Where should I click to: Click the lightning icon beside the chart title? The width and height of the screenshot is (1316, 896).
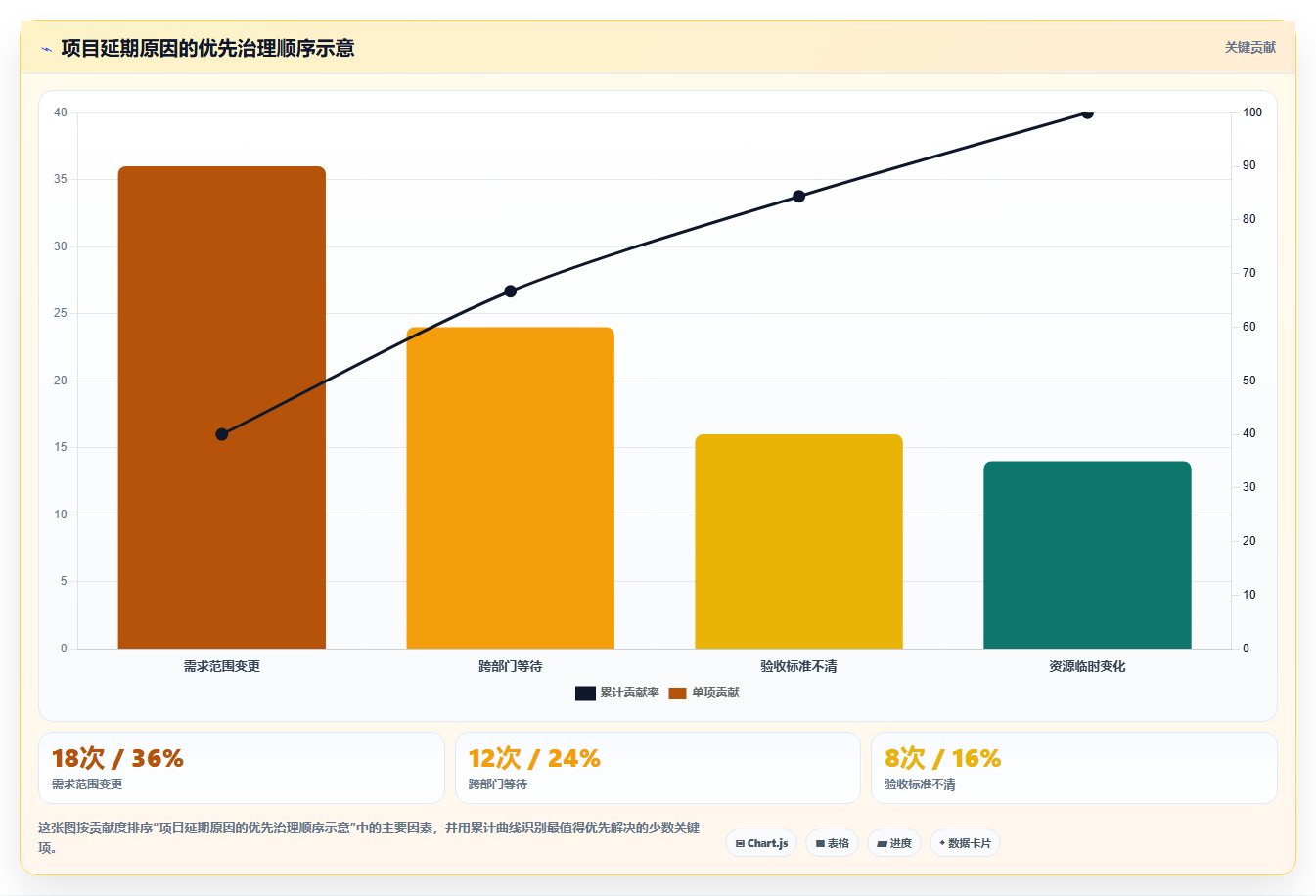tap(46, 49)
